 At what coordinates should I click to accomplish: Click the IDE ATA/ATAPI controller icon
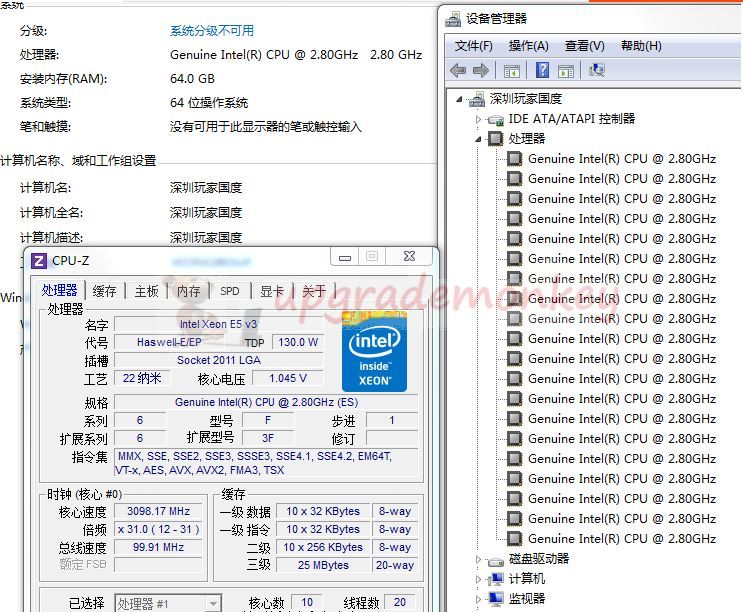[496, 119]
